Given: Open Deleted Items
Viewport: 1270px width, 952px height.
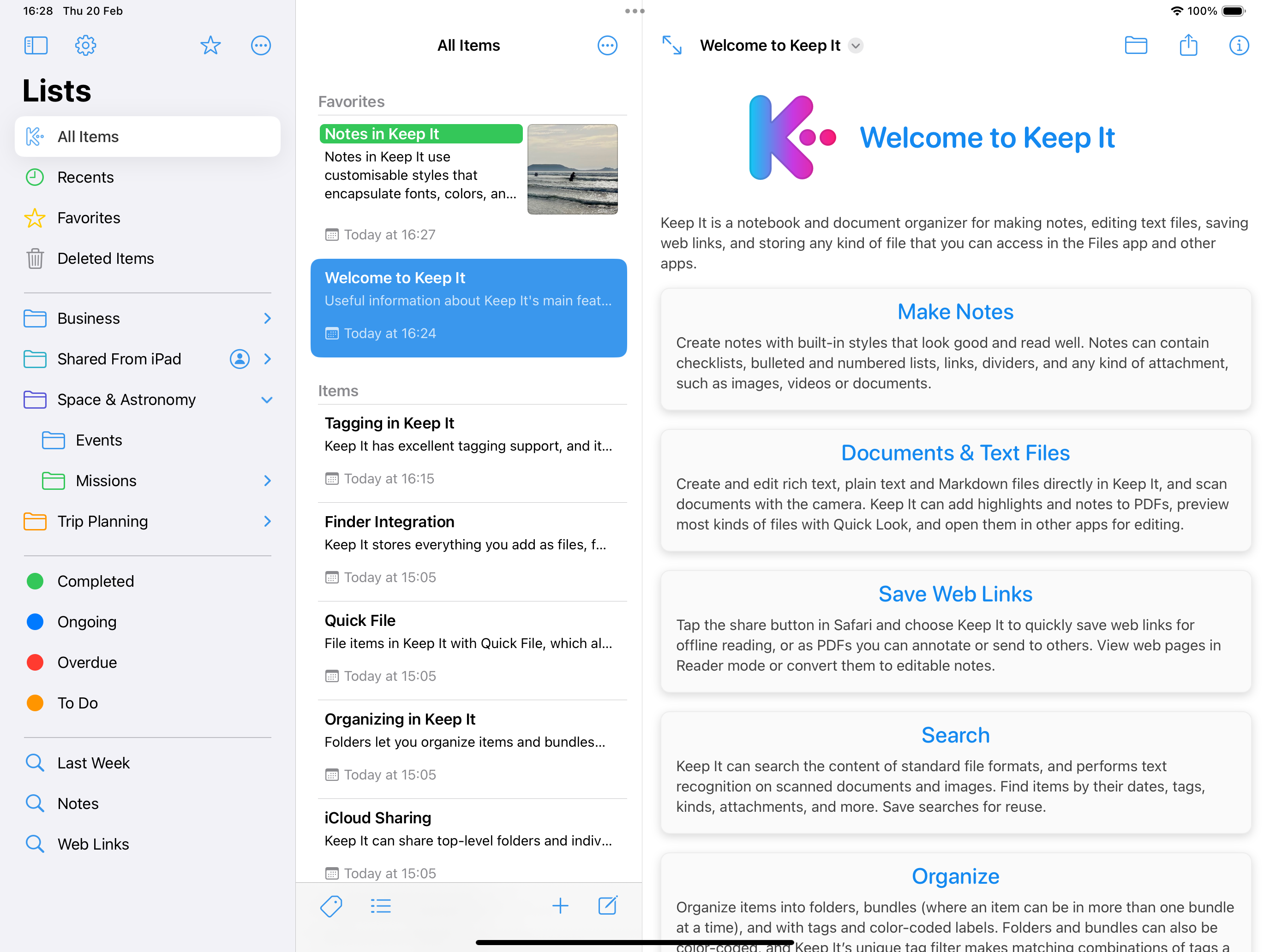Looking at the screenshot, I should coord(148,258).
